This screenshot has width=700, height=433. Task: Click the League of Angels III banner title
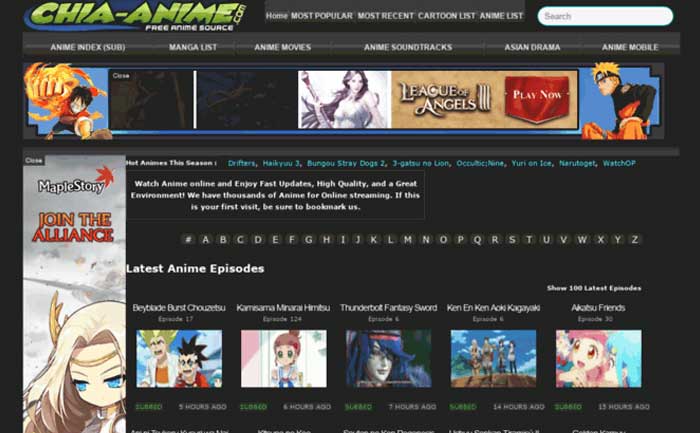click(x=445, y=99)
